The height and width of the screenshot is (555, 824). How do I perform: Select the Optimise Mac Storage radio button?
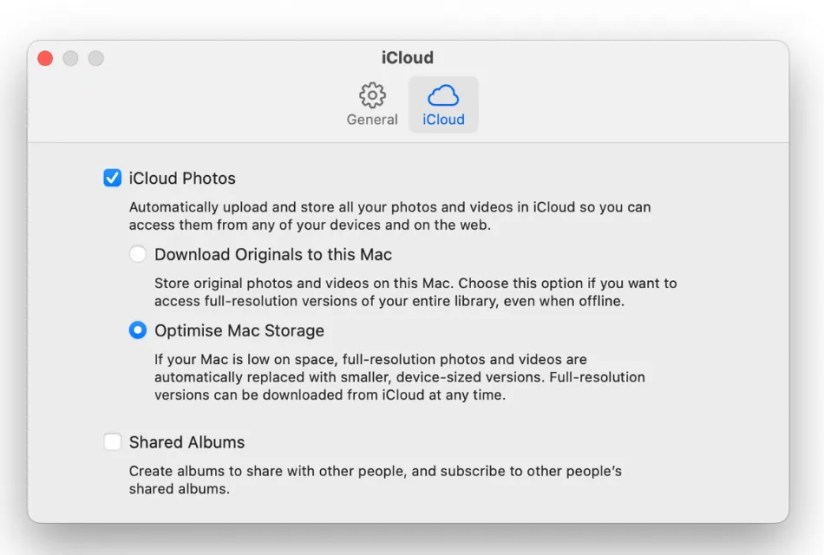point(138,330)
